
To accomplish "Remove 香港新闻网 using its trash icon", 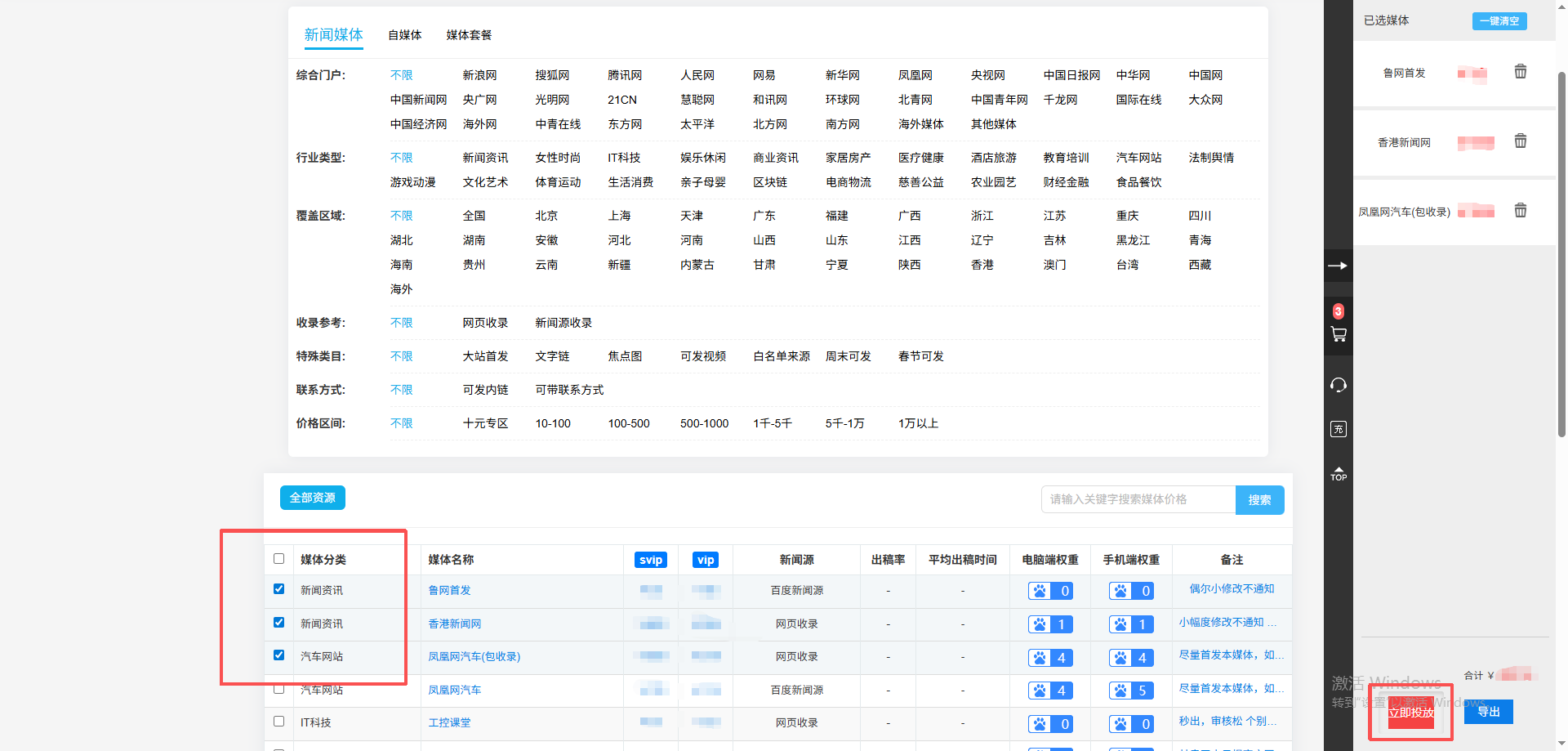I will (1520, 141).
